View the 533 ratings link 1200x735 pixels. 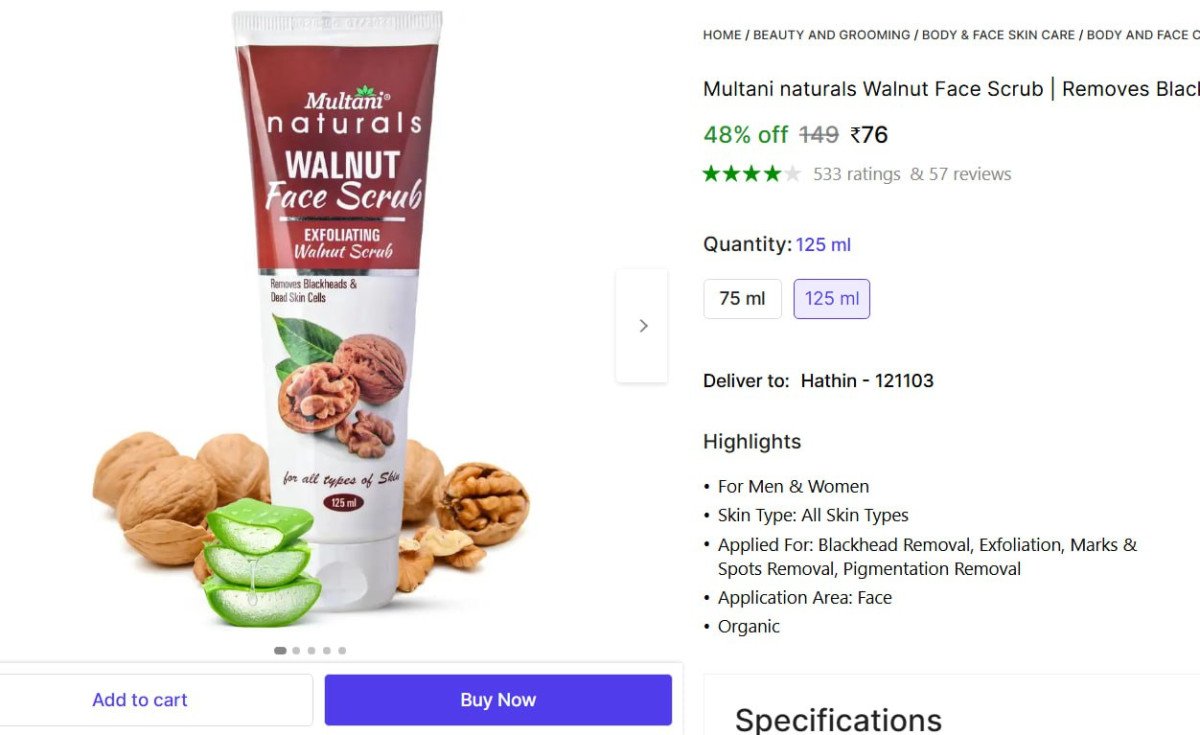857,174
